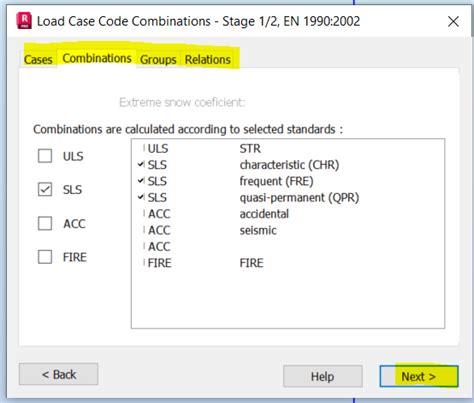474x403 pixels.
Task: Select the FIRE entry in standards list
Action: coord(203,263)
